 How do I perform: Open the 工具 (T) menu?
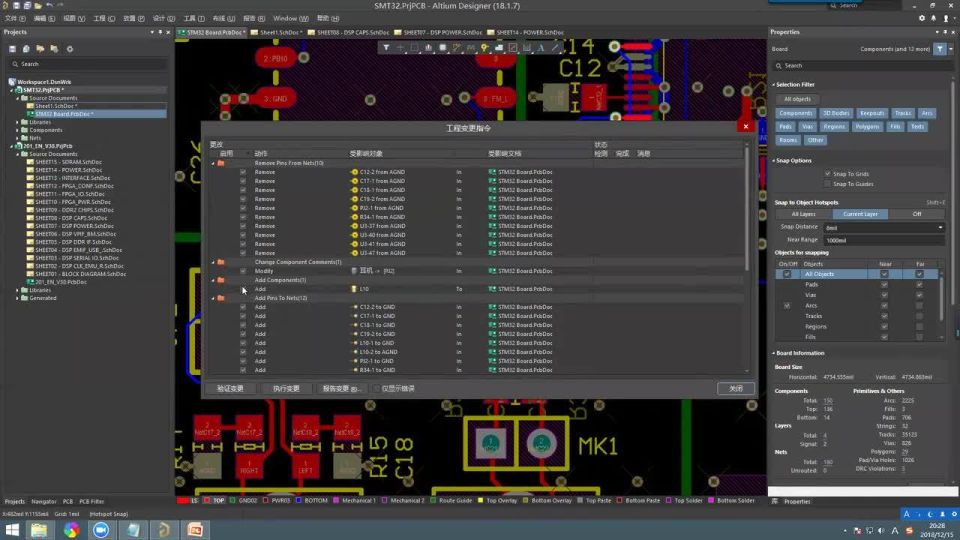pos(194,18)
